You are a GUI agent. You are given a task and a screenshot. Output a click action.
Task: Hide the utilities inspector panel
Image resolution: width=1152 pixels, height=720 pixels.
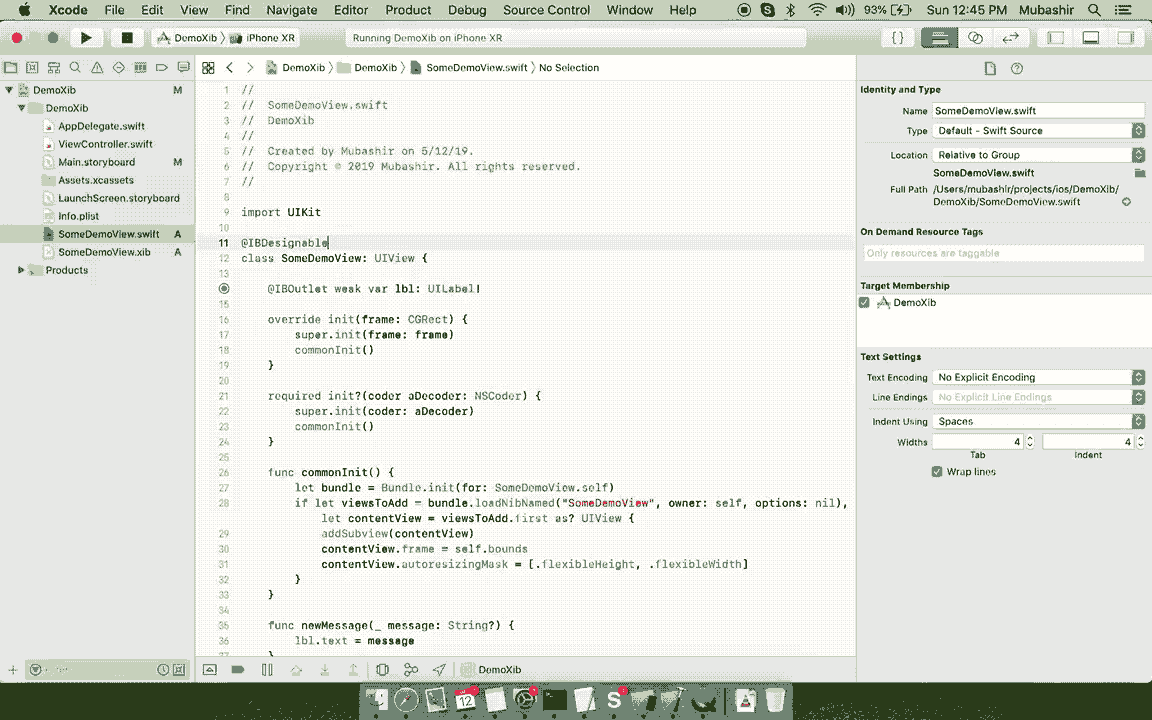pyautogui.click(x=1125, y=37)
